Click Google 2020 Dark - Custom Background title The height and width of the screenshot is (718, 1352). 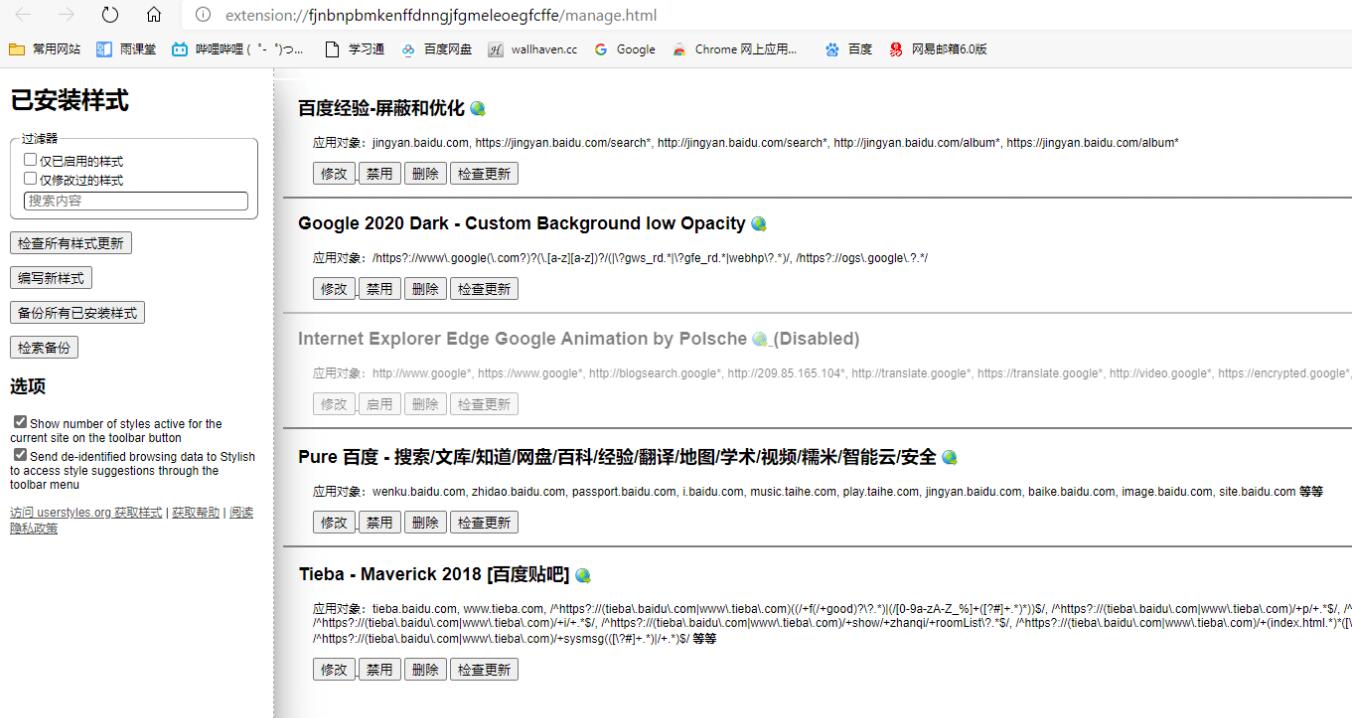(522, 224)
